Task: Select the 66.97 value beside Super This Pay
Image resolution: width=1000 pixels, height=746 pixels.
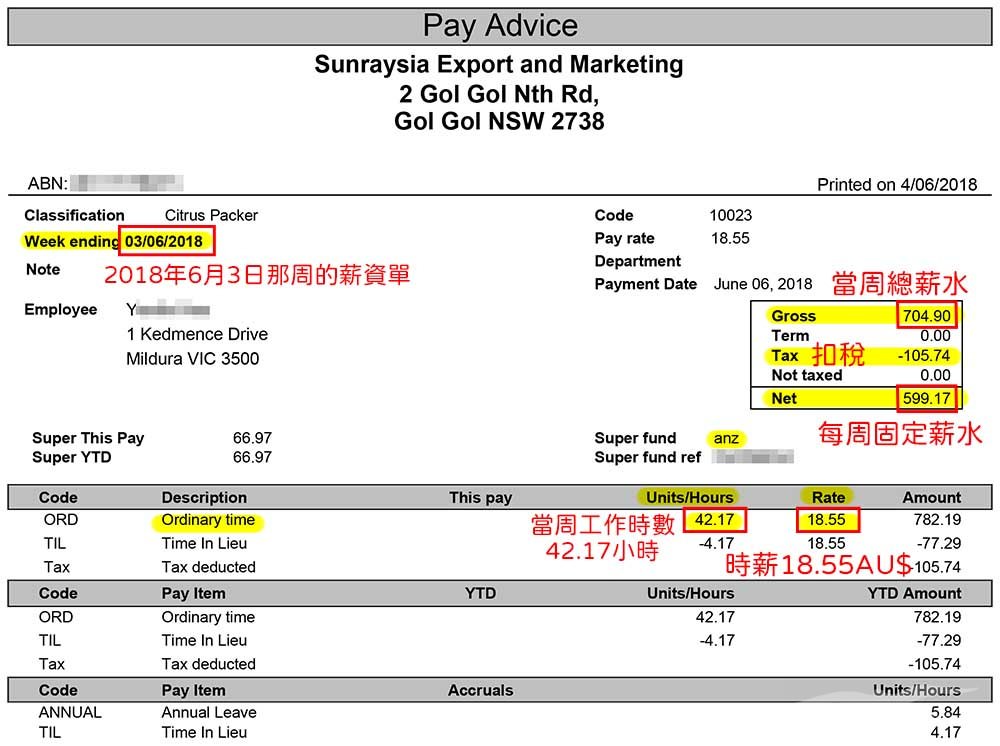Action: [x=253, y=438]
